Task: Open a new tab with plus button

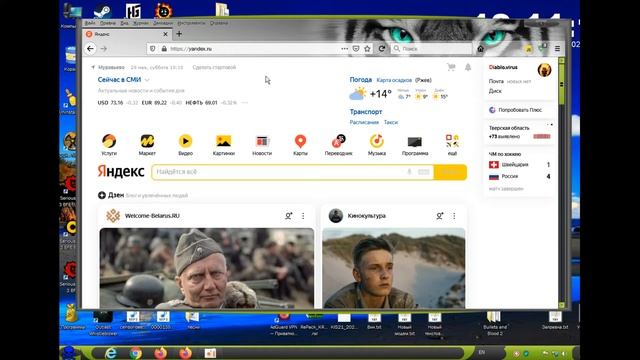Action: click(179, 34)
